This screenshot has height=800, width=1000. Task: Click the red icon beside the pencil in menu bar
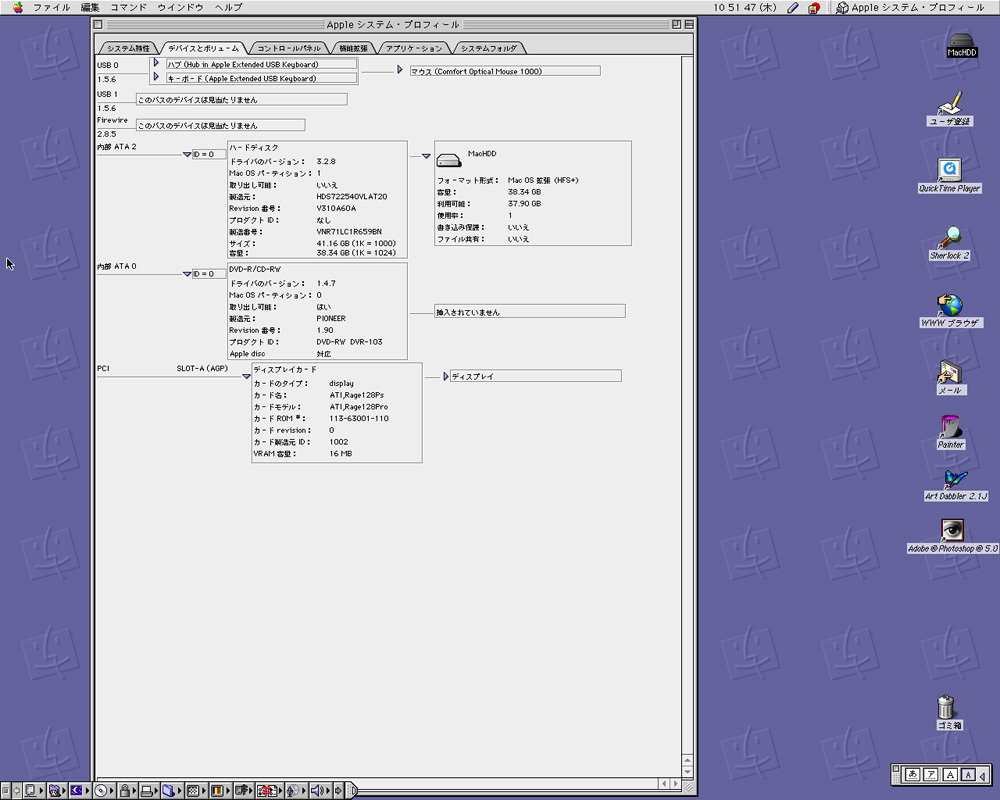click(814, 8)
